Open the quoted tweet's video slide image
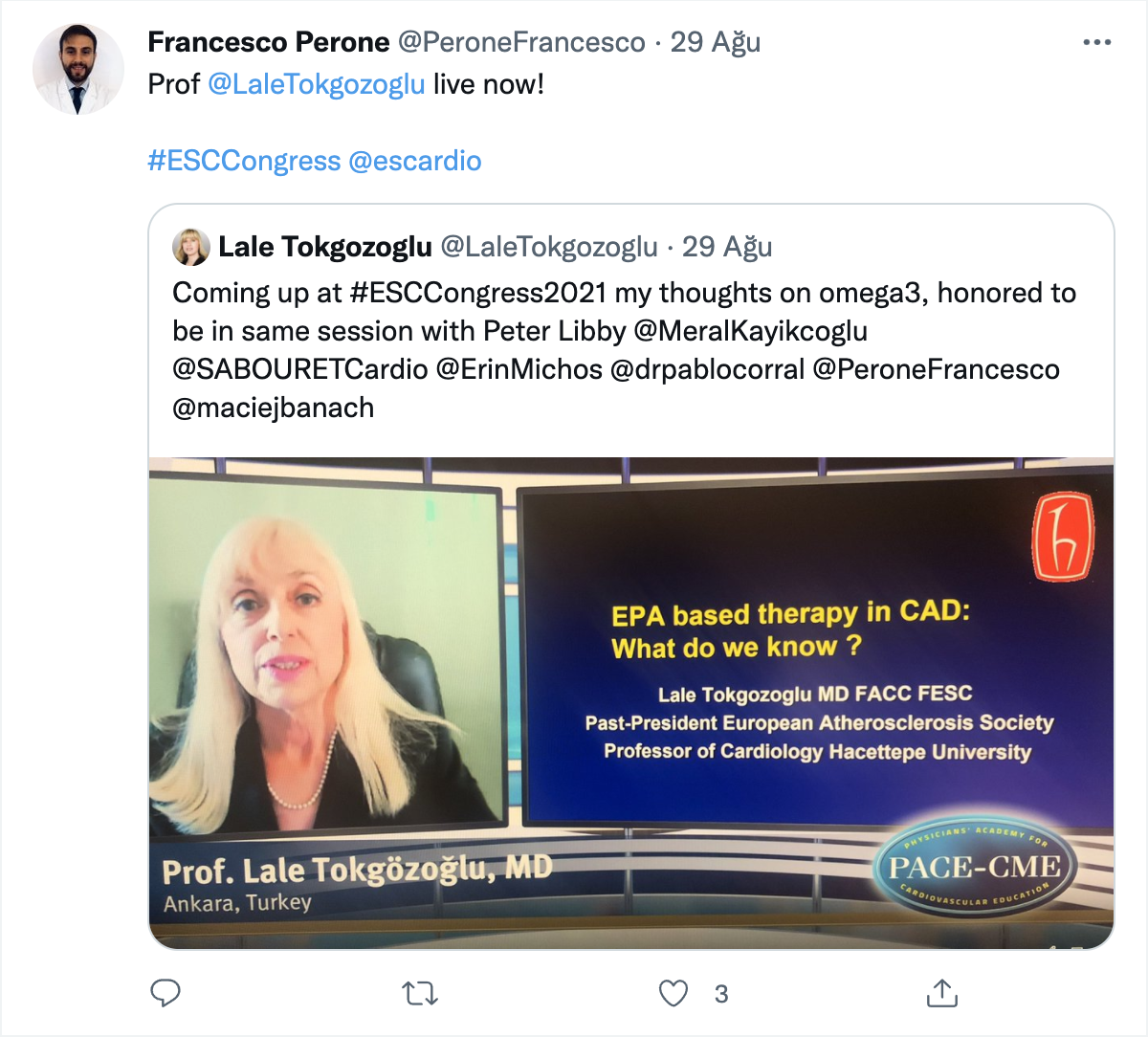Screen dimensions: 1148x1037 click(x=631, y=703)
